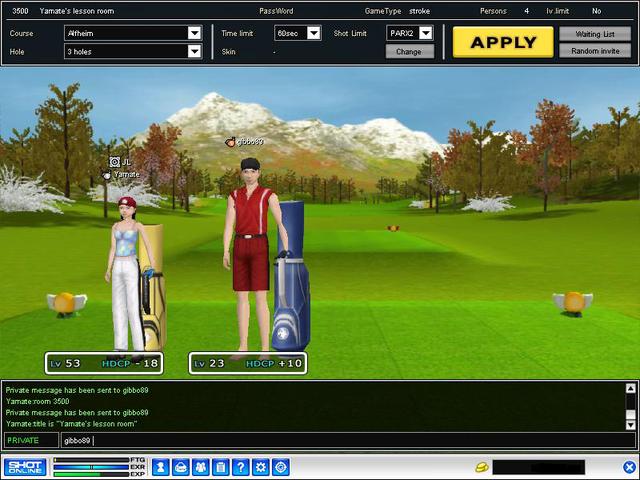Open the Shot Limit PARX2 dropdown
Screen dimensions: 640x480
click(x=425, y=33)
